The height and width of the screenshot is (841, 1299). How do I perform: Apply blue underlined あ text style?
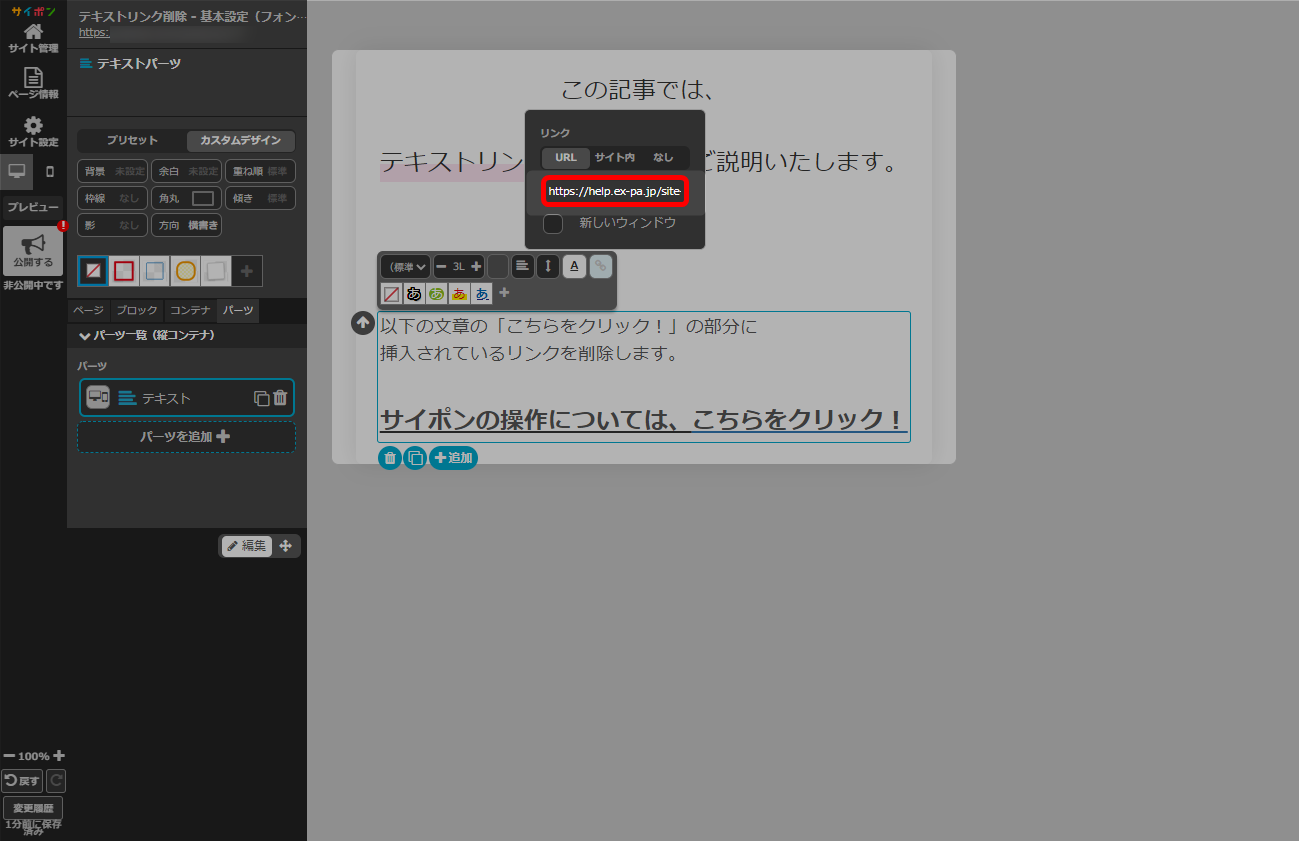482,294
